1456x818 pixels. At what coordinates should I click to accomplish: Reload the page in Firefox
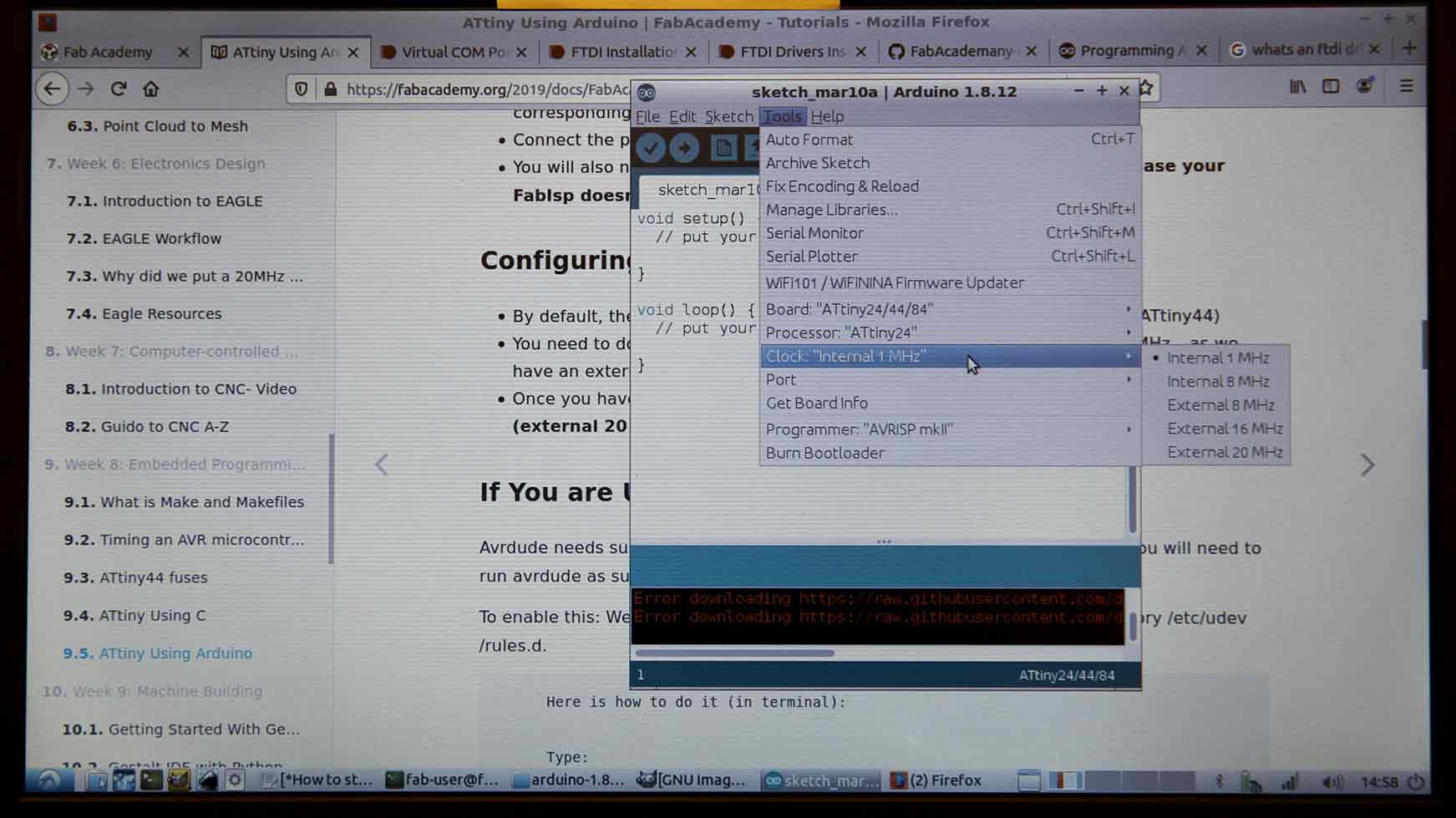pyautogui.click(x=118, y=89)
